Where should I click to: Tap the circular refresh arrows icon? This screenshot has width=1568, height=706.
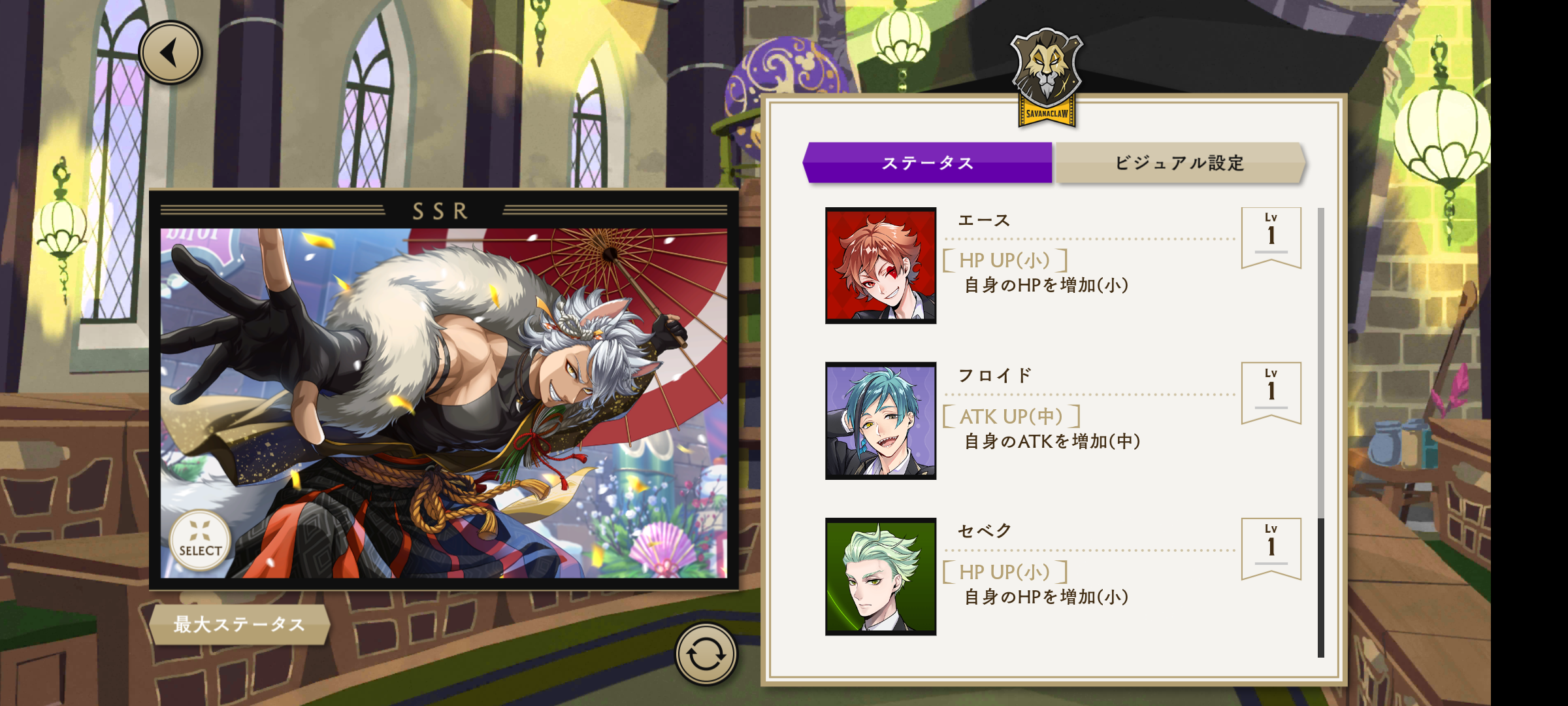[x=706, y=654]
